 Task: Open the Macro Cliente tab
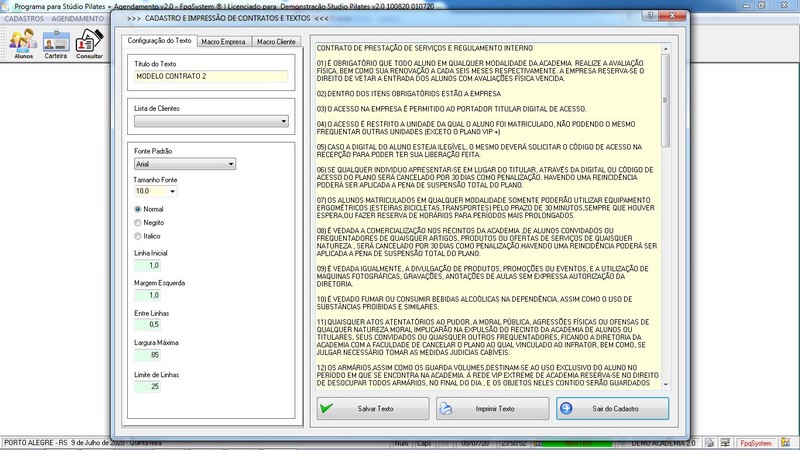[x=276, y=42]
